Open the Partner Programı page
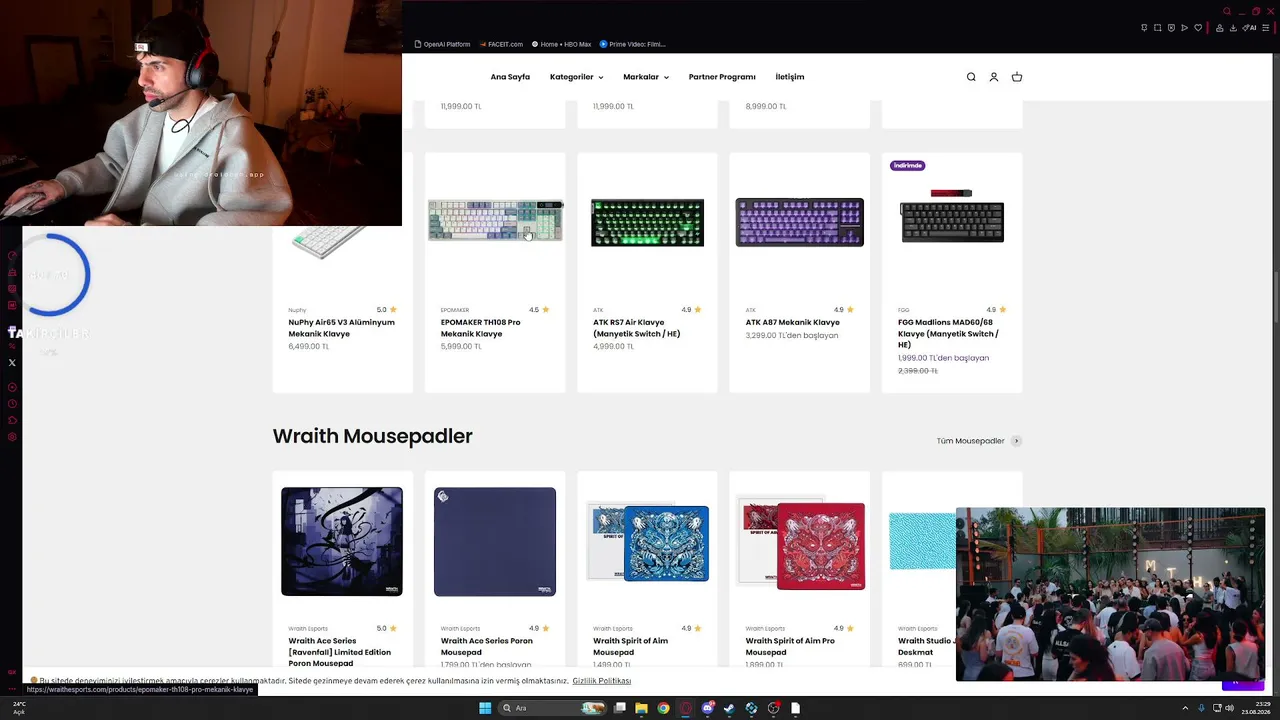The image size is (1280, 720). (x=722, y=77)
